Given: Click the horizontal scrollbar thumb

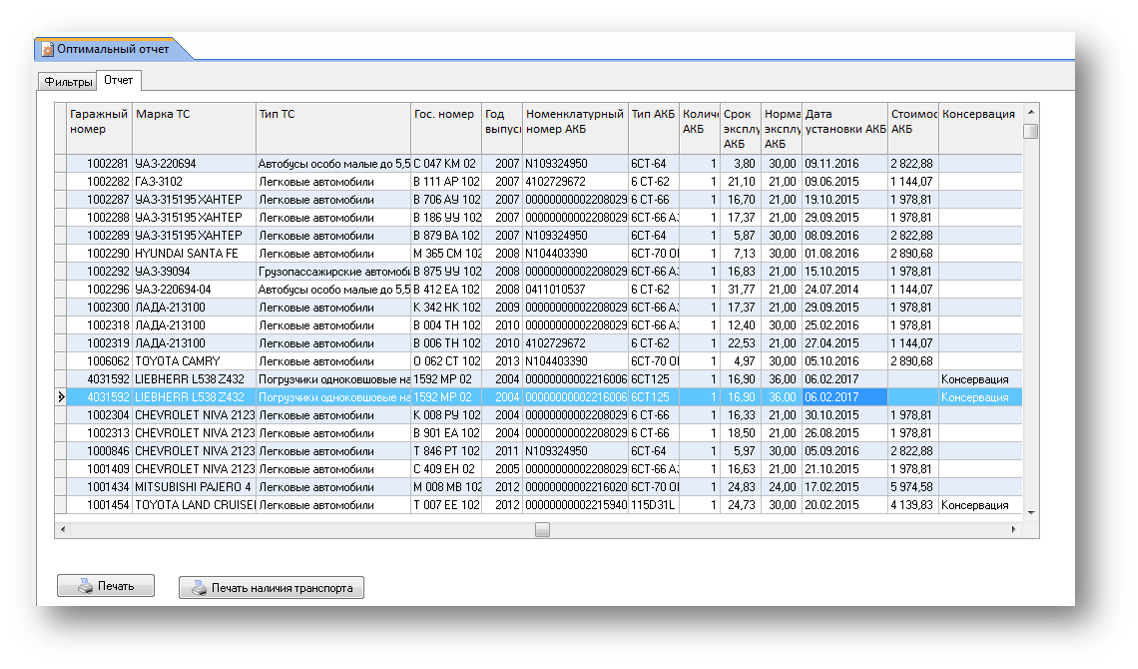Looking at the screenshot, I should [x=542, y=530].
